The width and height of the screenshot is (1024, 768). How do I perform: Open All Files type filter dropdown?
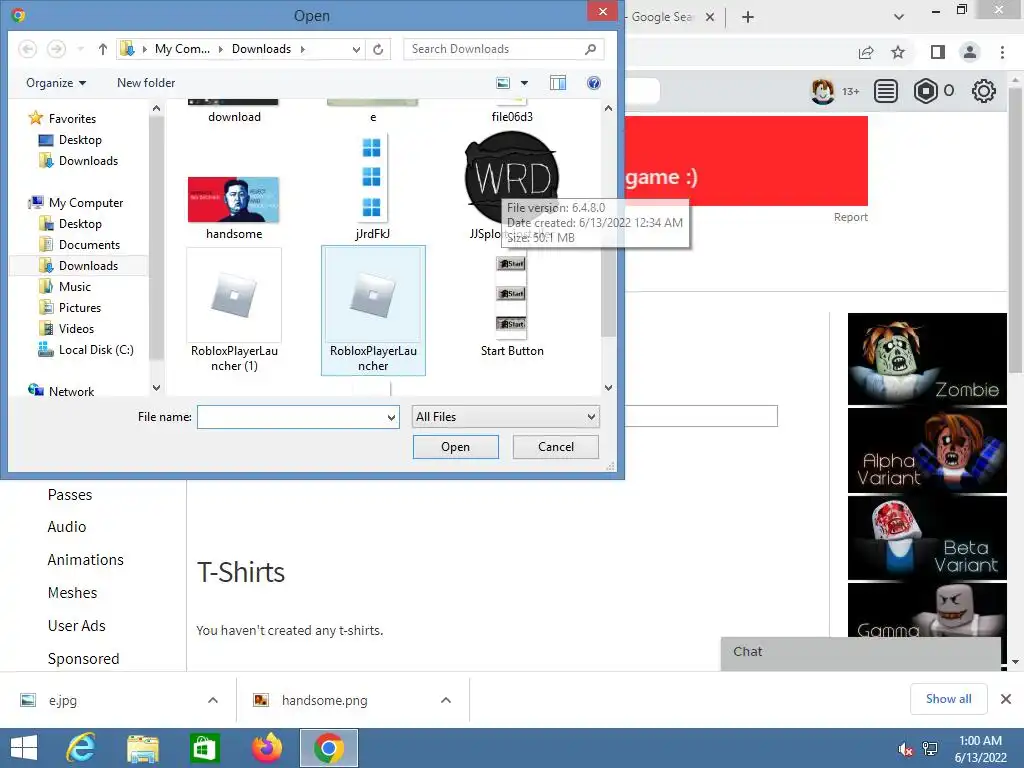(505, 417)
